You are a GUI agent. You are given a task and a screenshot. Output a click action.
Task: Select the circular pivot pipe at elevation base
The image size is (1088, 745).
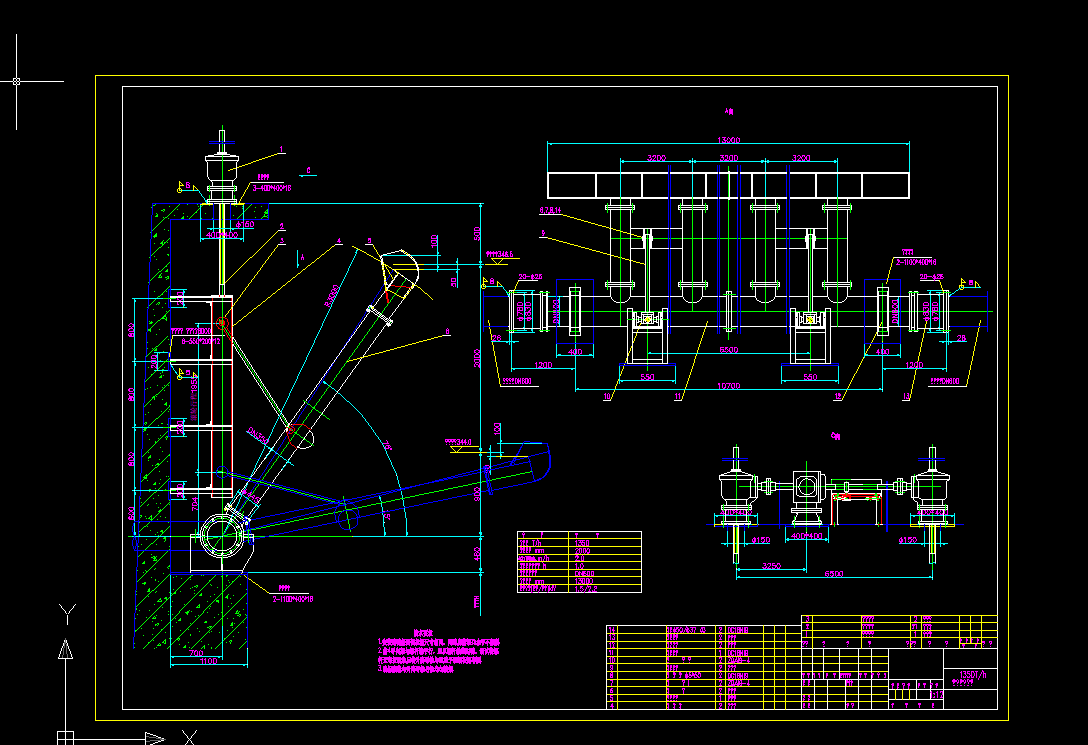coord(222,534)
